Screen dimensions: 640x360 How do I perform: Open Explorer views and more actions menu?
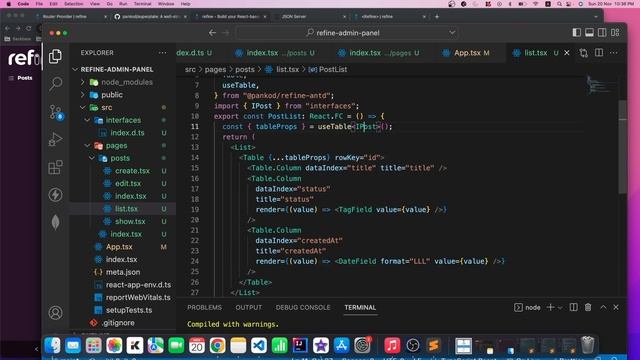162,53
